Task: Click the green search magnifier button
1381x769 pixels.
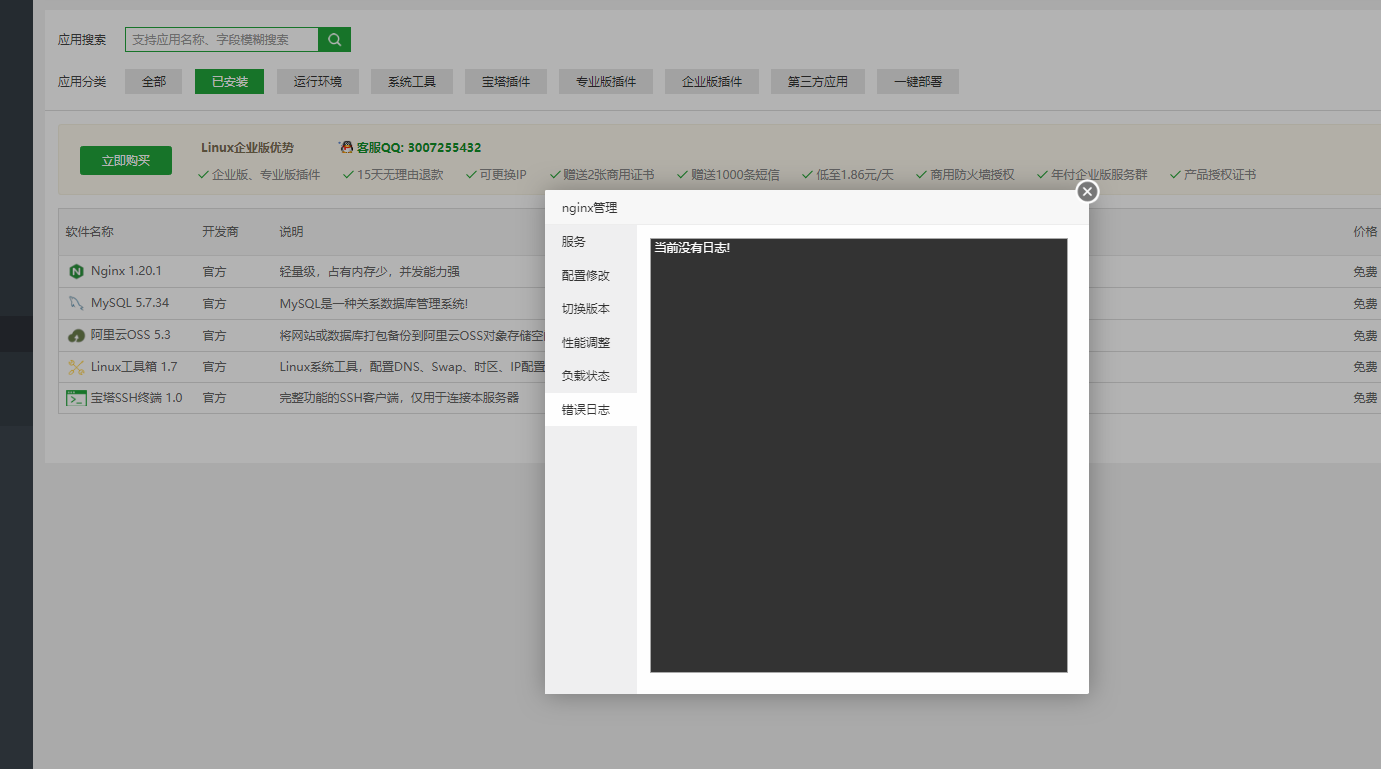Action: [334, 40]
